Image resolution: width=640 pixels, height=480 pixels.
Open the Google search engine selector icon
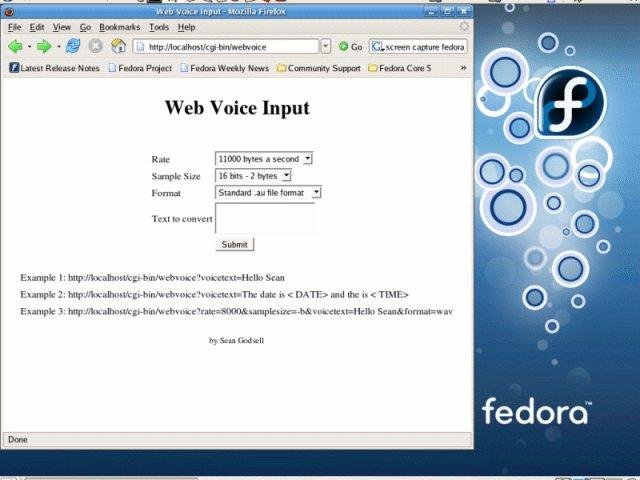pos(378,47)
